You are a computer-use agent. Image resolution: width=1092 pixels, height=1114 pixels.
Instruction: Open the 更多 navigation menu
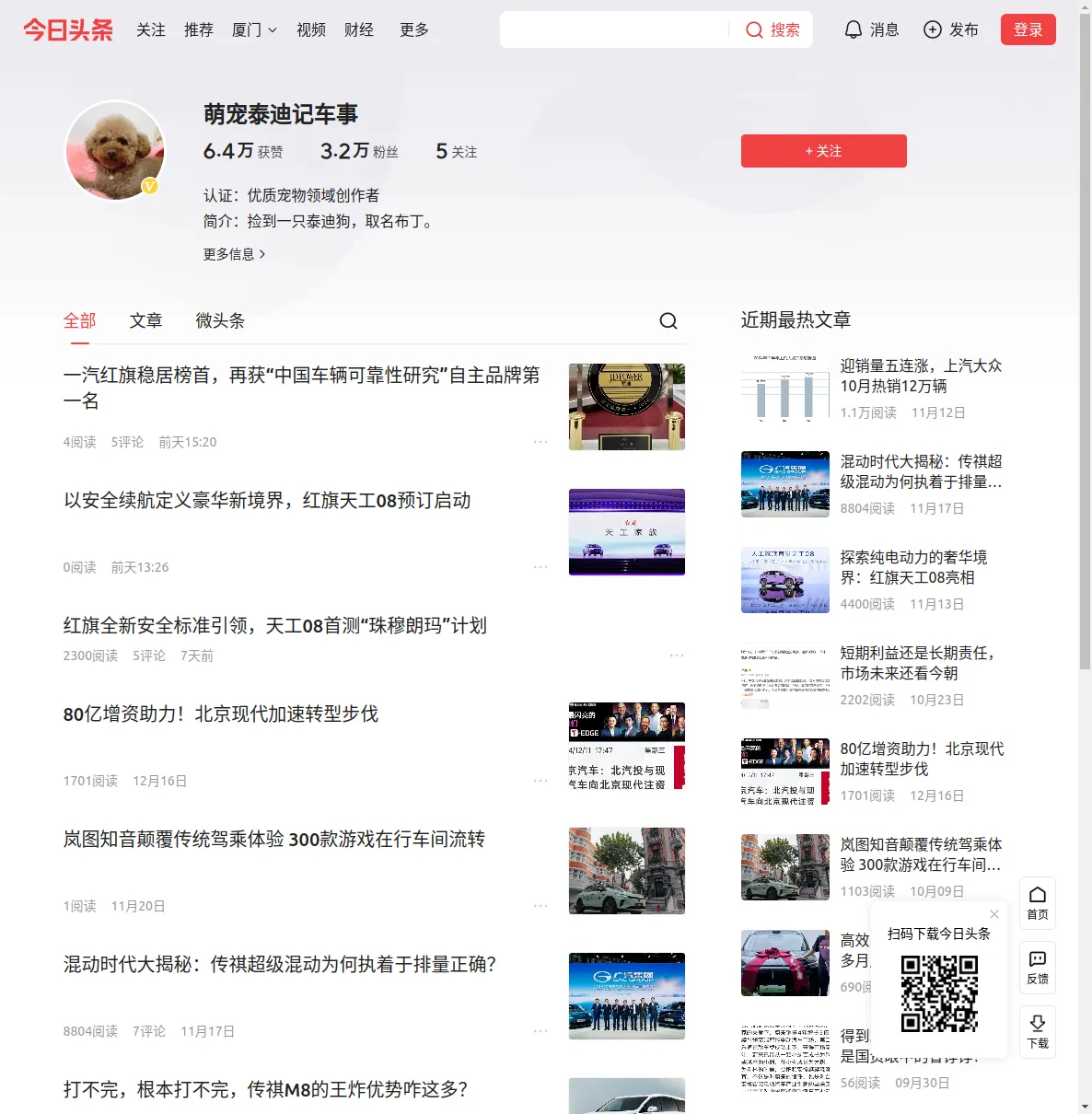414,29
